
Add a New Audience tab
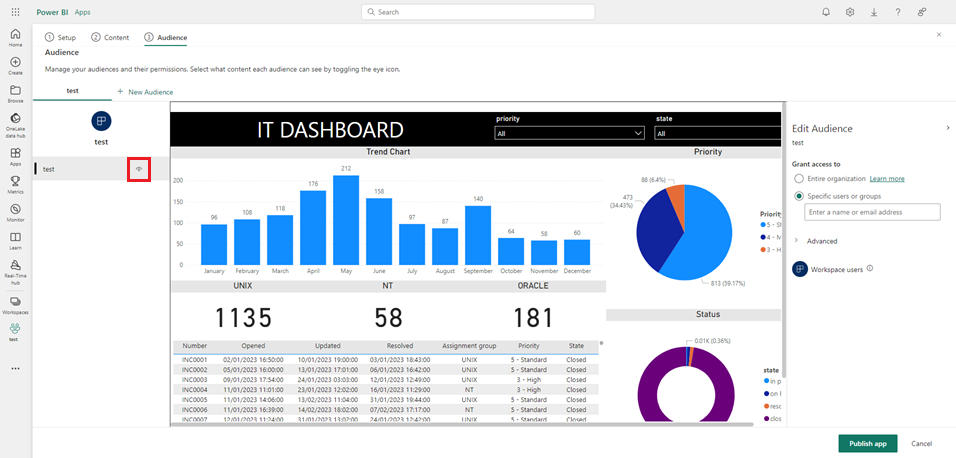click(x=145, y=91)
